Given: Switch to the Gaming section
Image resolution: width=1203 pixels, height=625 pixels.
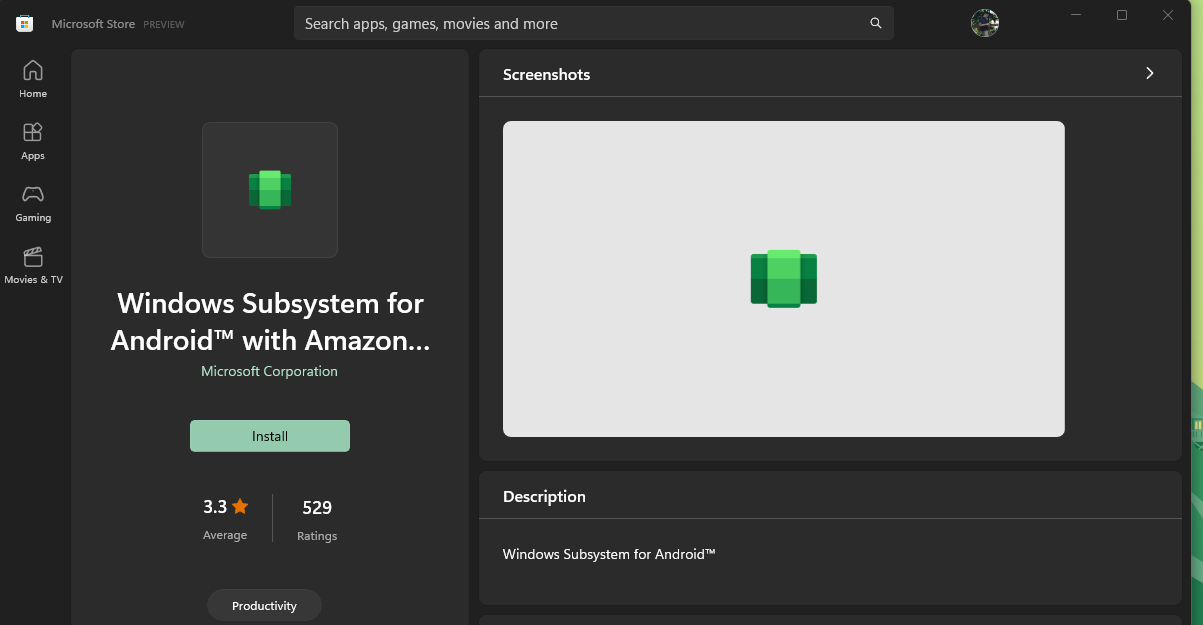Looking at the screenshot, I should [33, 202].
